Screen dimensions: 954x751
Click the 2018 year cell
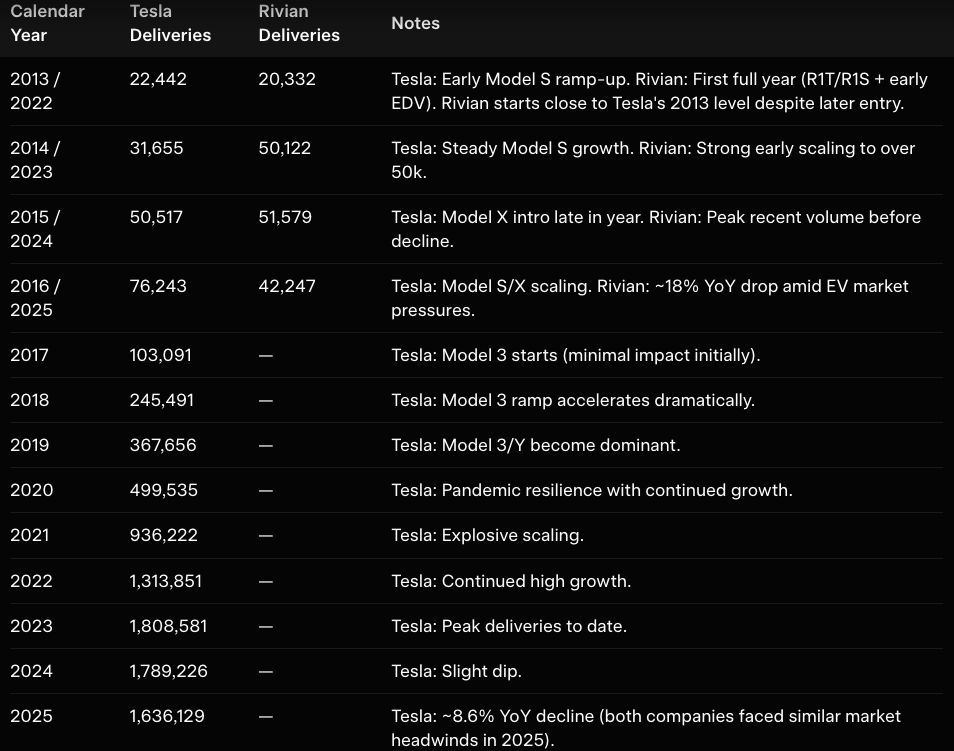30,400
